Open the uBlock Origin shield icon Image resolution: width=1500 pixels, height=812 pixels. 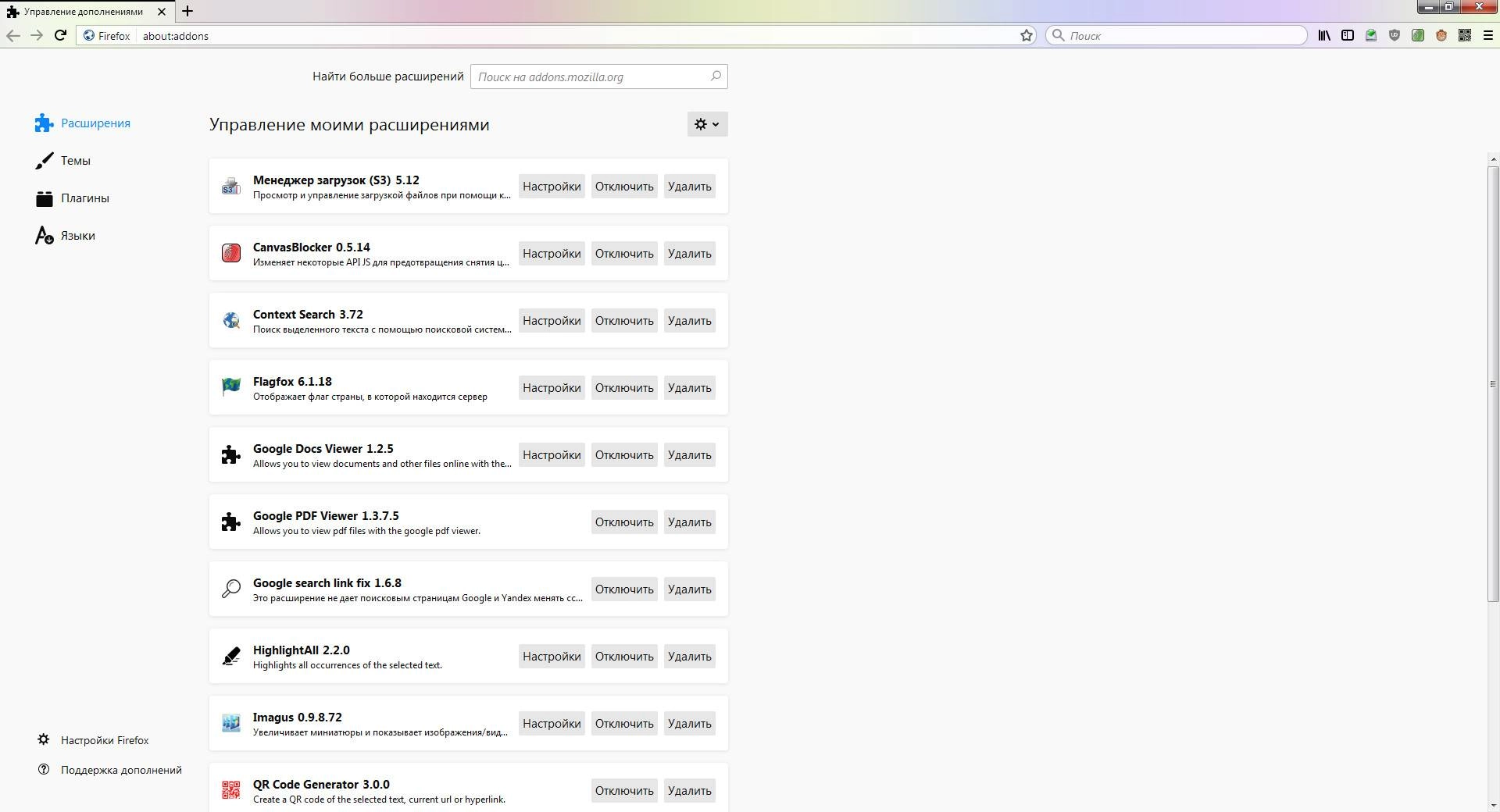point(1395,35)
